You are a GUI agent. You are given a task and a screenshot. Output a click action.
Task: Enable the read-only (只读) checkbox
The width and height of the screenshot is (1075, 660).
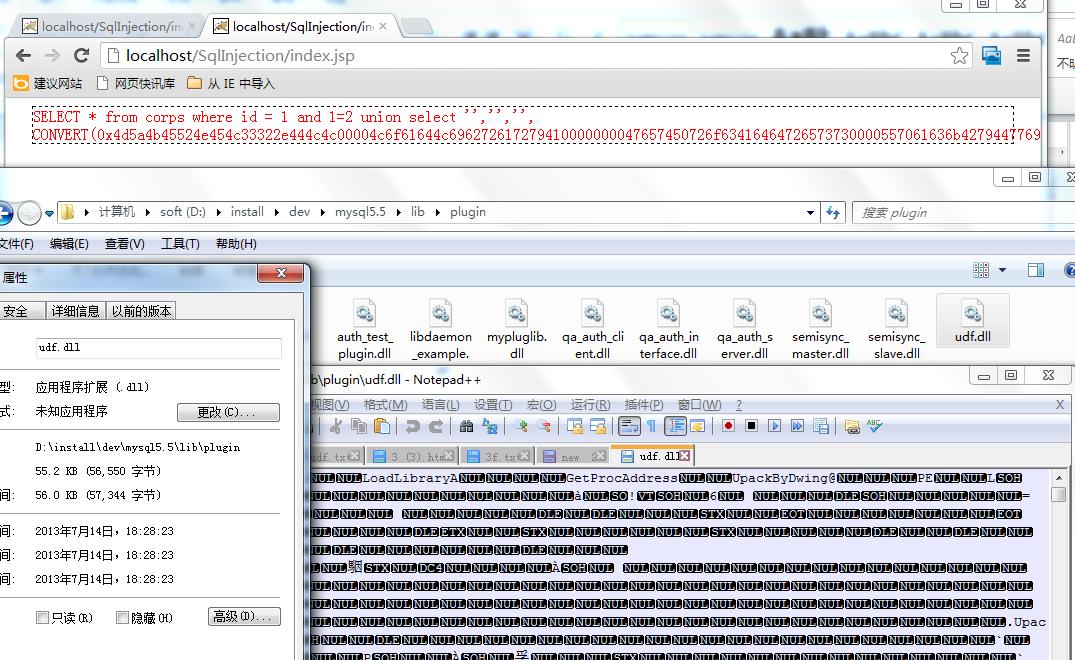[43, 618]
